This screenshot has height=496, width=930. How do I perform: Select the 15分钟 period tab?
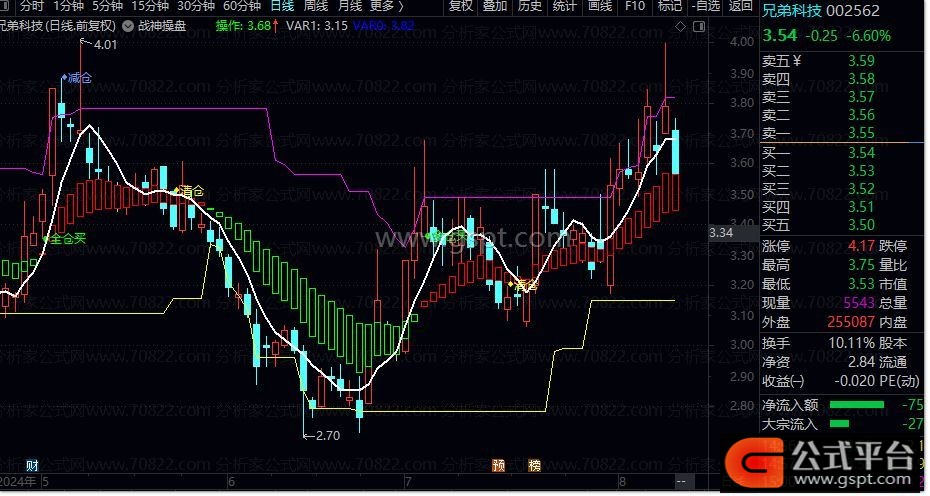[150, 7]
